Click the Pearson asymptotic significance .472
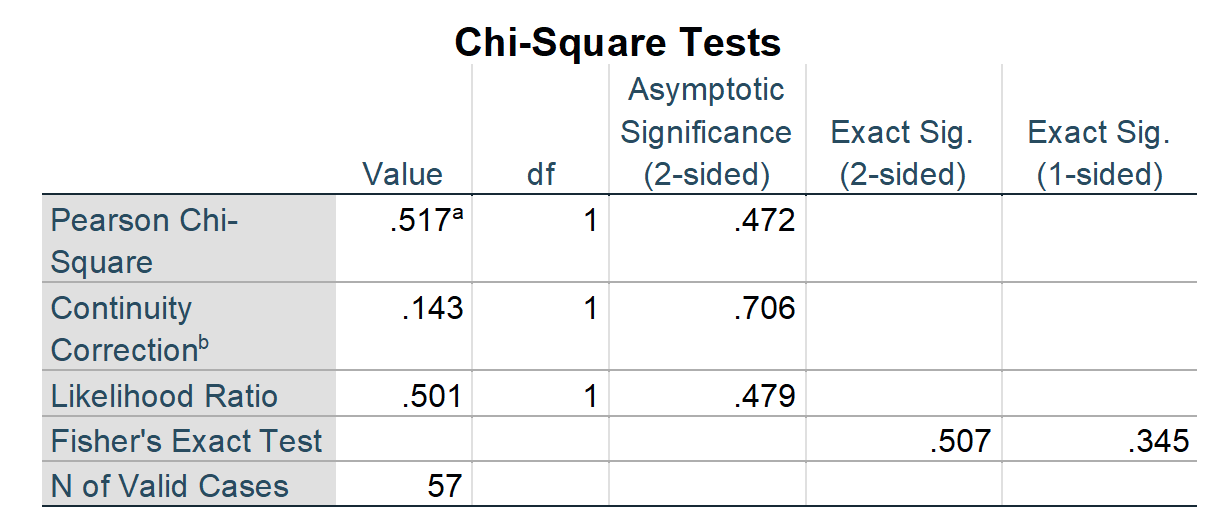This screenshot has height=518, width=1214. coord(764,220)
